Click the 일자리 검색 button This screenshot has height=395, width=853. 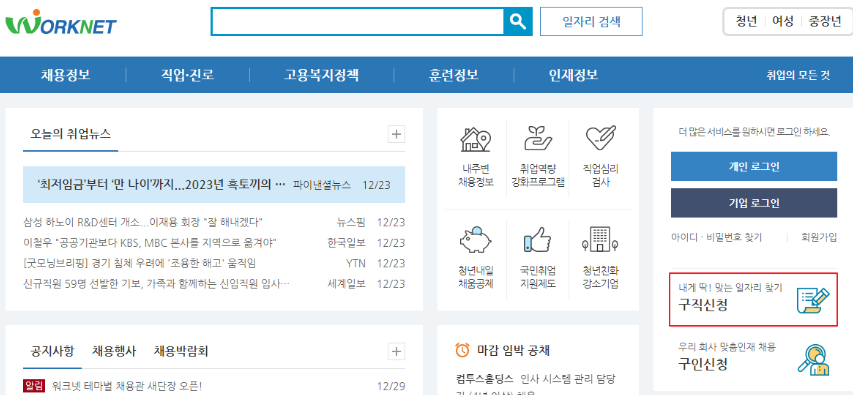click(591, 22)
